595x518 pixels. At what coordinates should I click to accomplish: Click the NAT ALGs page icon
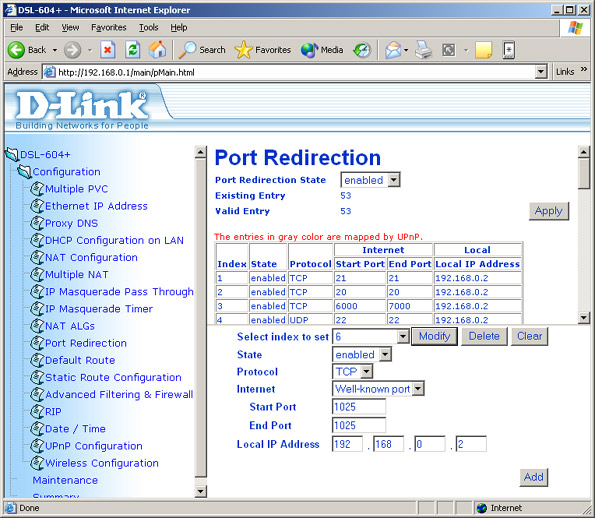click(37, 326)
